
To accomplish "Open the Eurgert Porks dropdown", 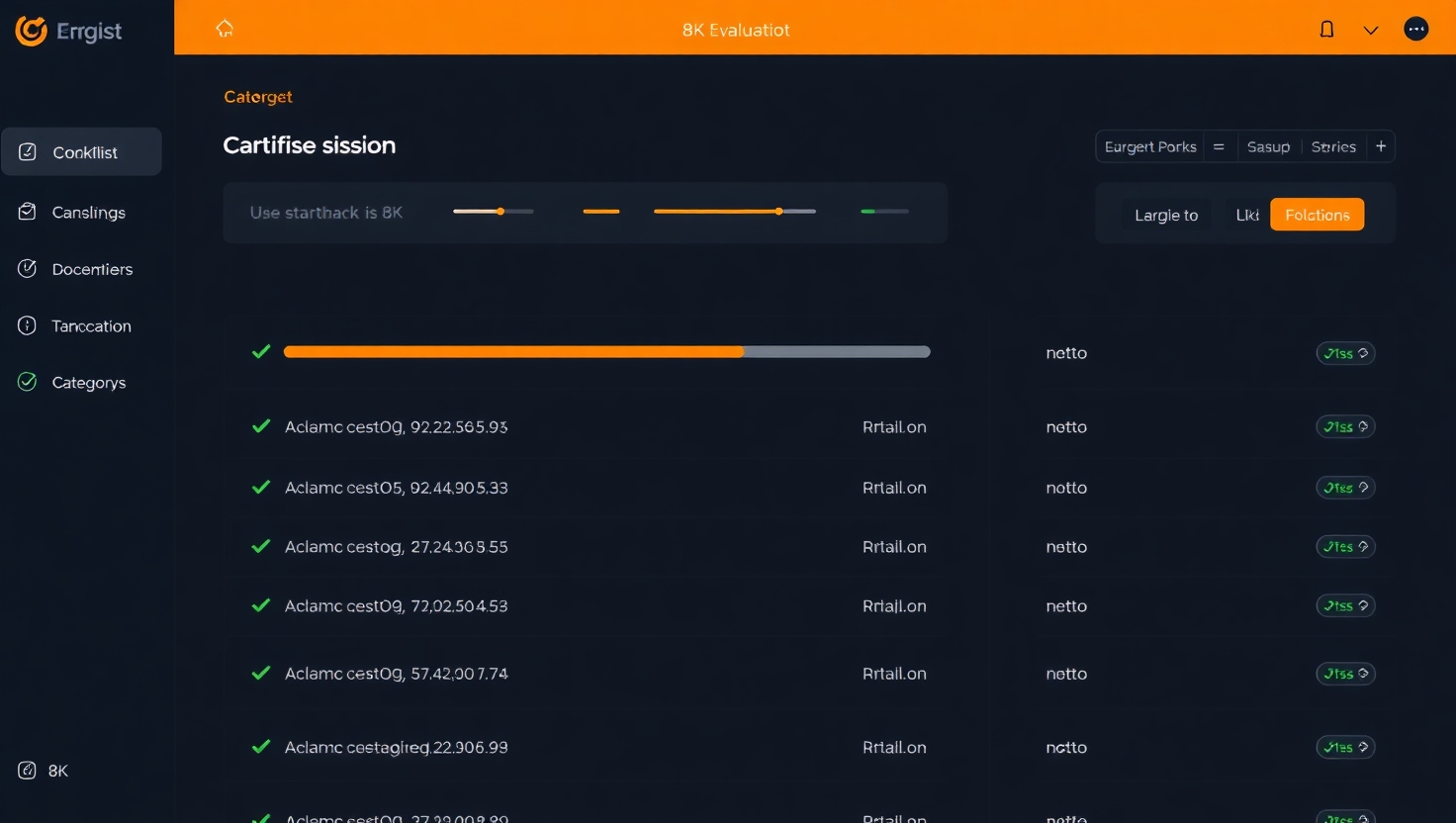I will click(1150, 146).
